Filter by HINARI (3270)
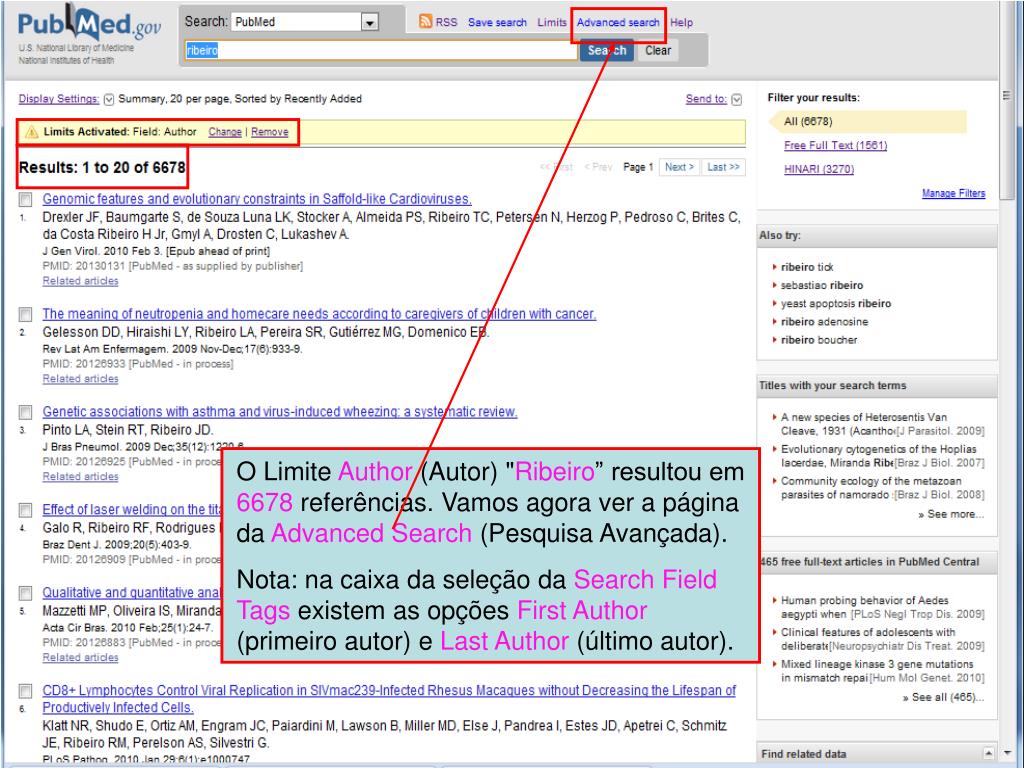 pos(819,169)
